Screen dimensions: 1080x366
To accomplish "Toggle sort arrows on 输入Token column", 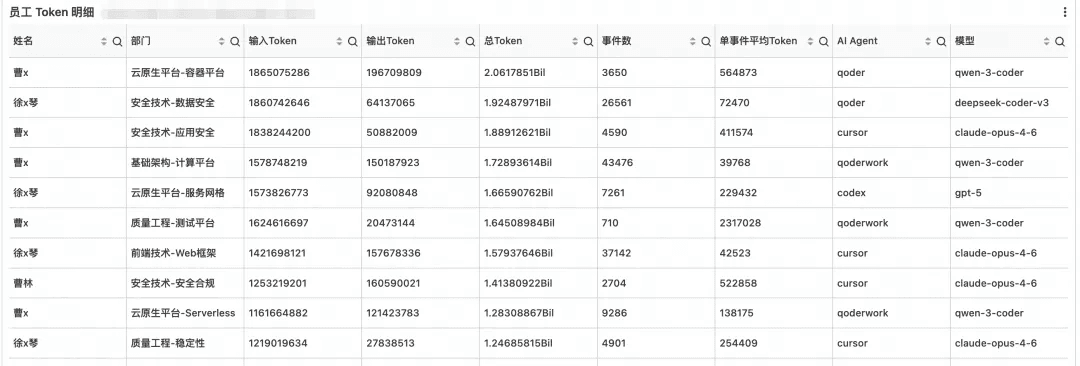I will [x=340, y=41].
